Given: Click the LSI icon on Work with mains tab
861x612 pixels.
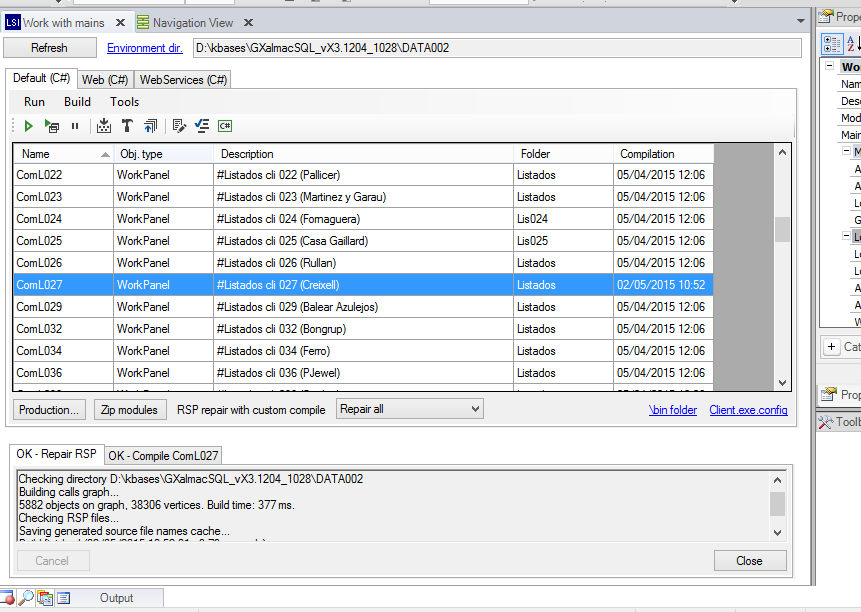Looking at the screenshot, I should (13, 23).
